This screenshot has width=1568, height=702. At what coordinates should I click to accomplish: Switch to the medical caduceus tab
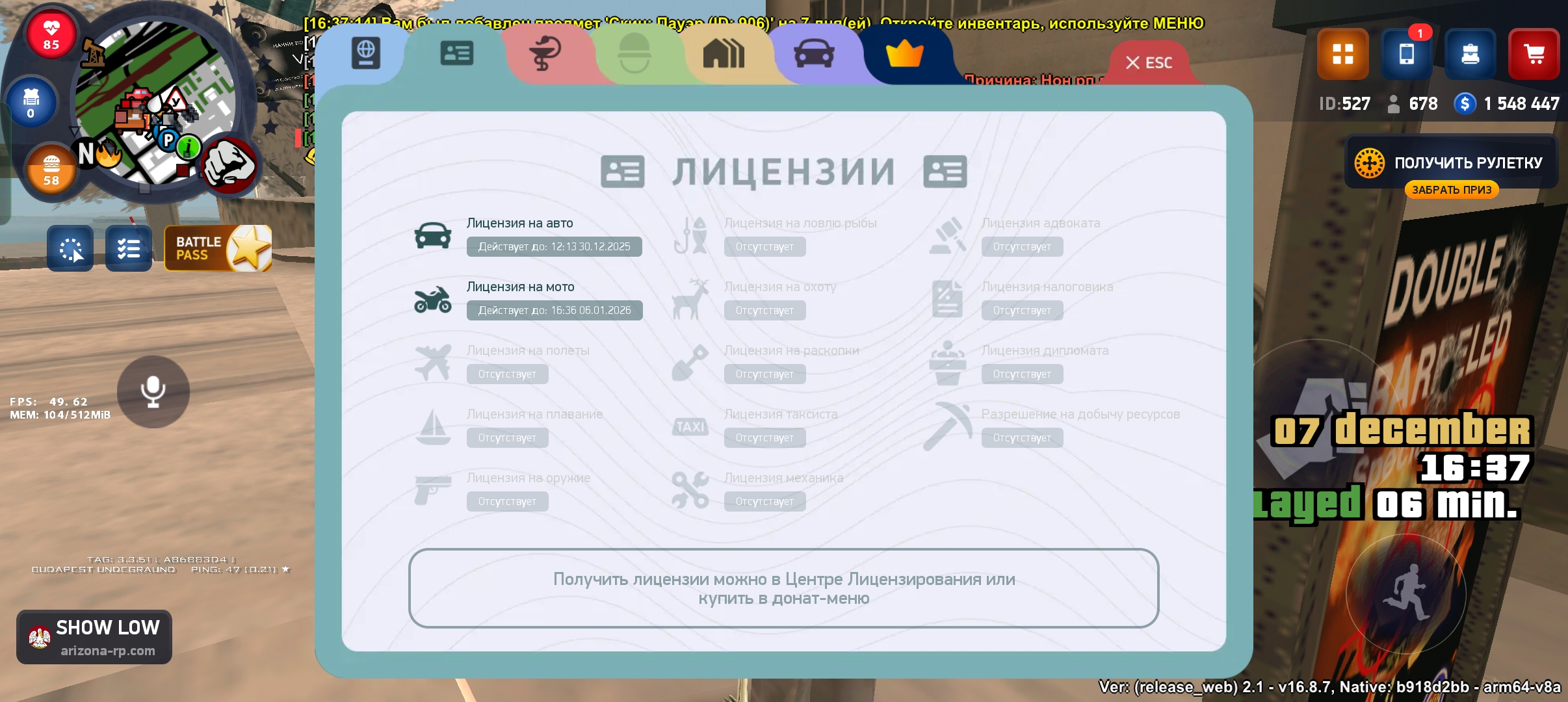point(545,53)
